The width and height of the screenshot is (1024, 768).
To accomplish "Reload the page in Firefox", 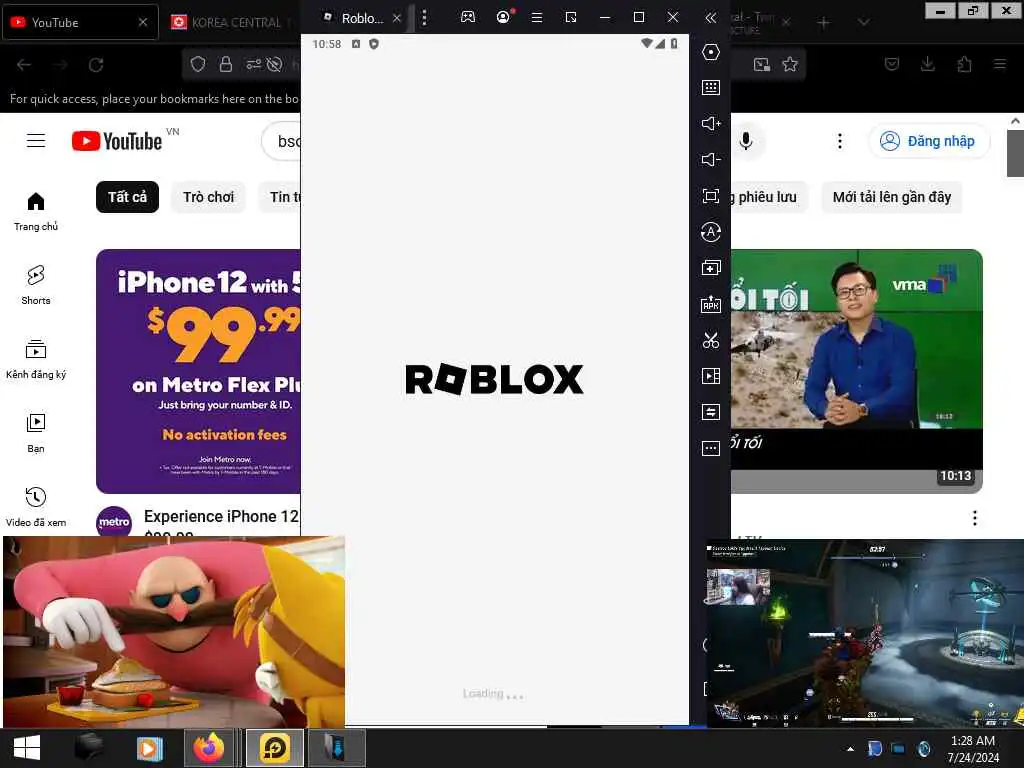I will click(96, 65).
